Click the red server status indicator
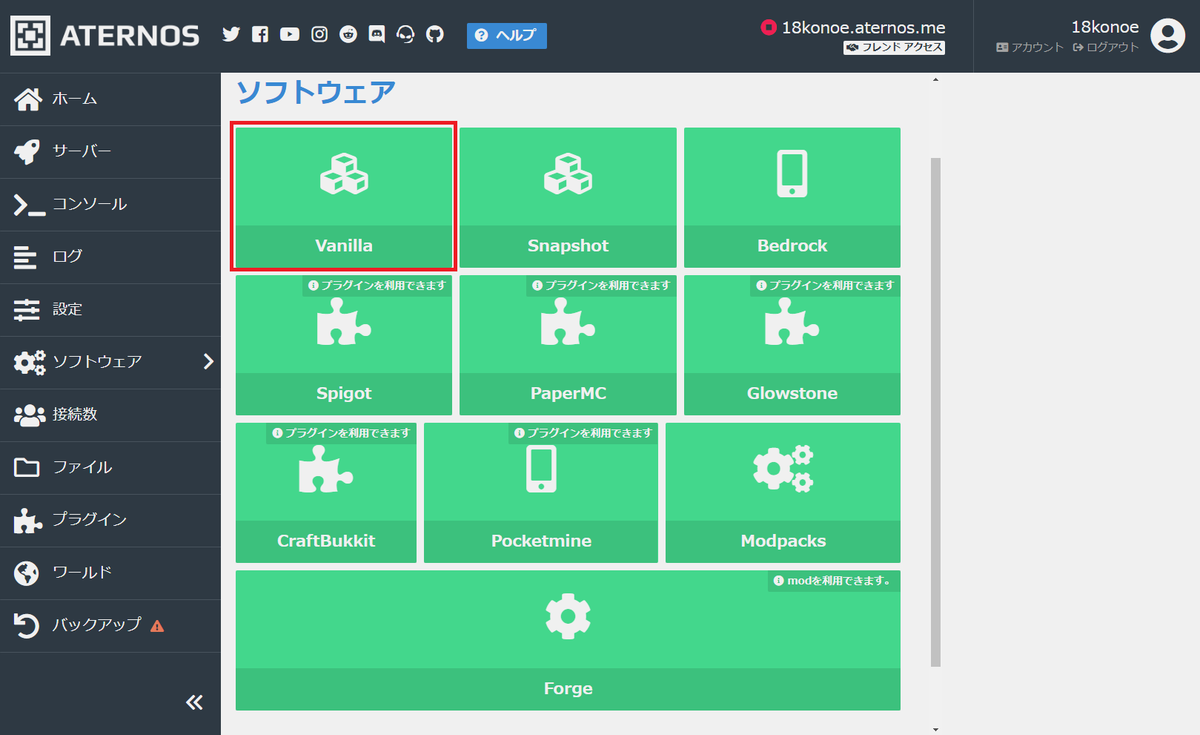The height and width of the screenshot is (735, 1200). click(x=768, y=28)
